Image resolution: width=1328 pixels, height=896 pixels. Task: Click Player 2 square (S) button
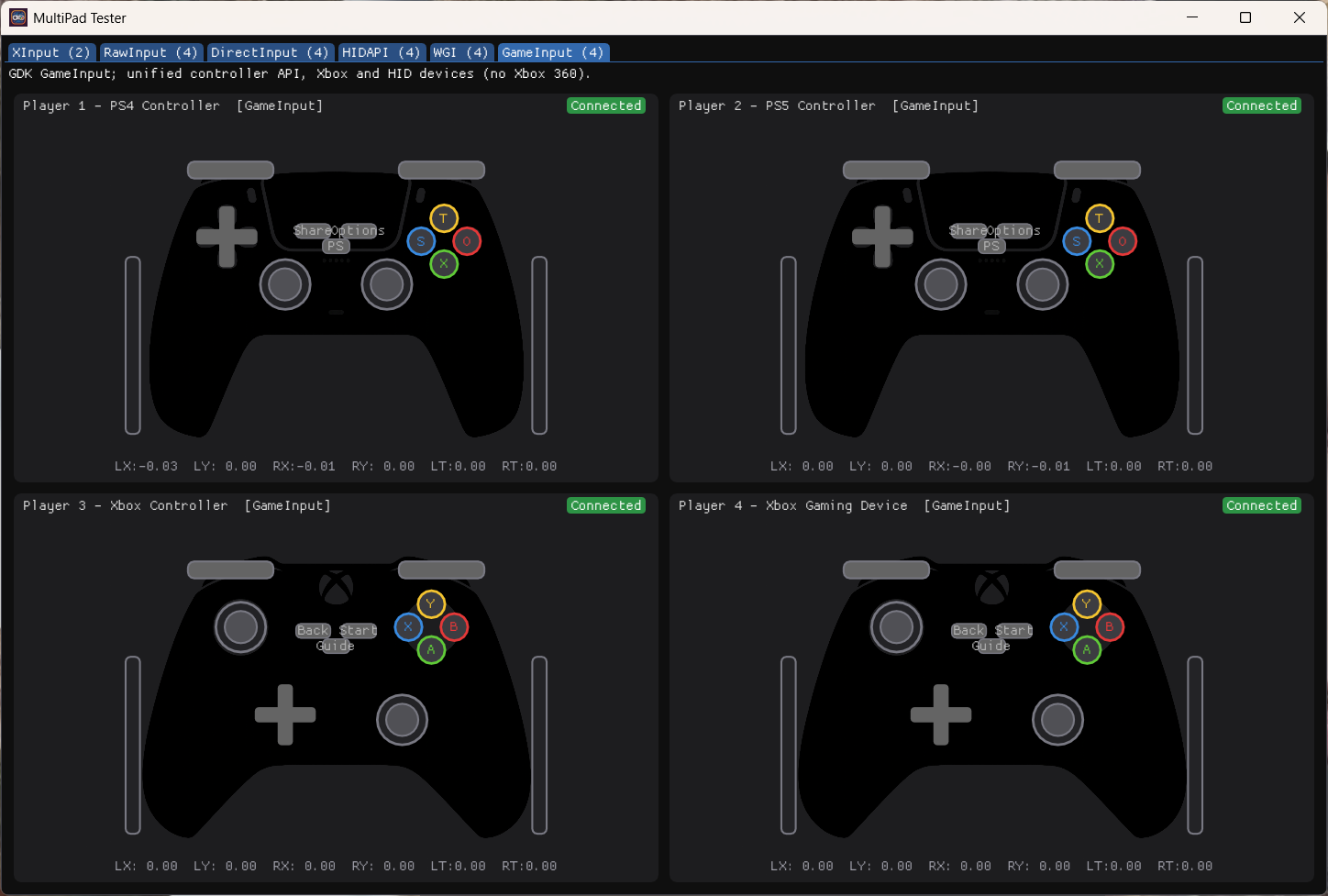coord(1077,241)
